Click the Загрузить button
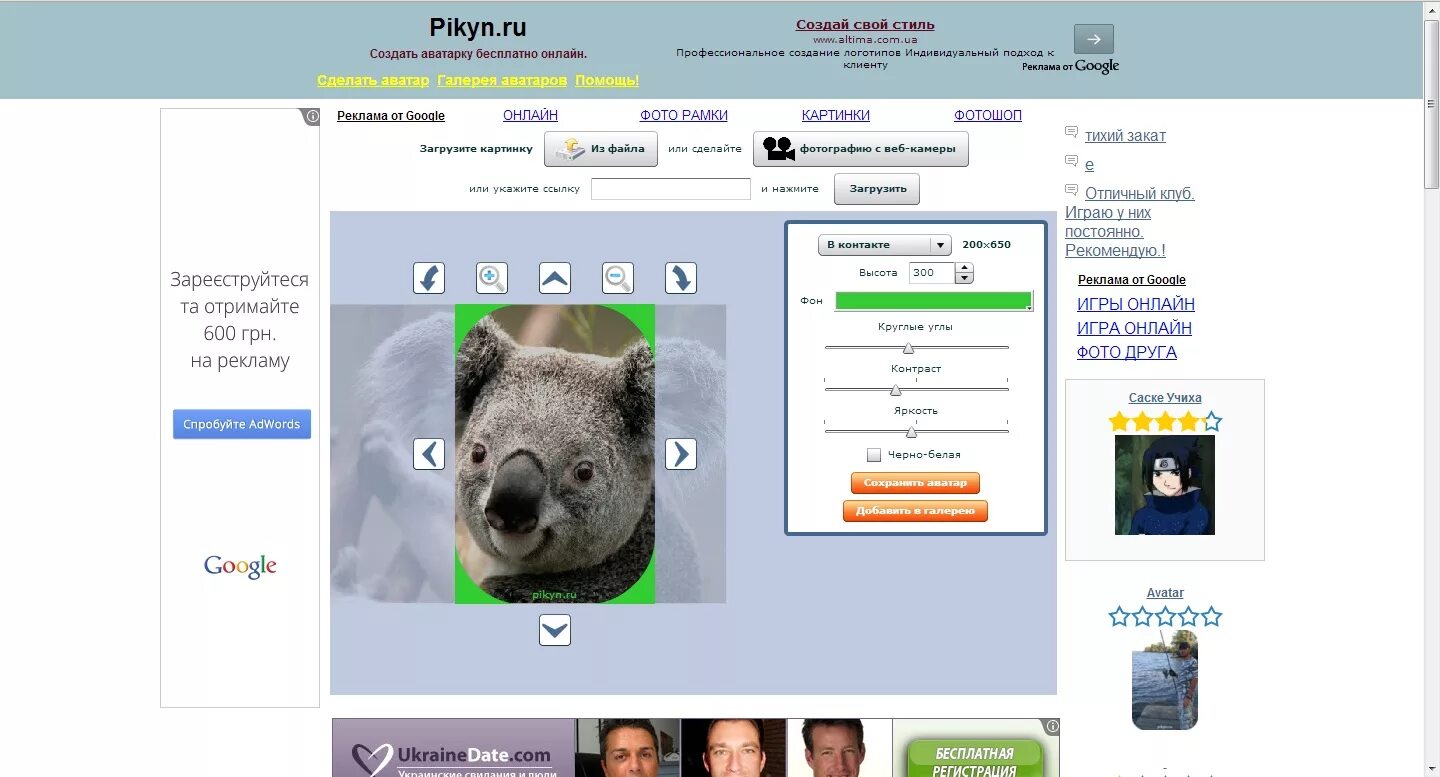1440x777 pixels. (x=877, y=188)
